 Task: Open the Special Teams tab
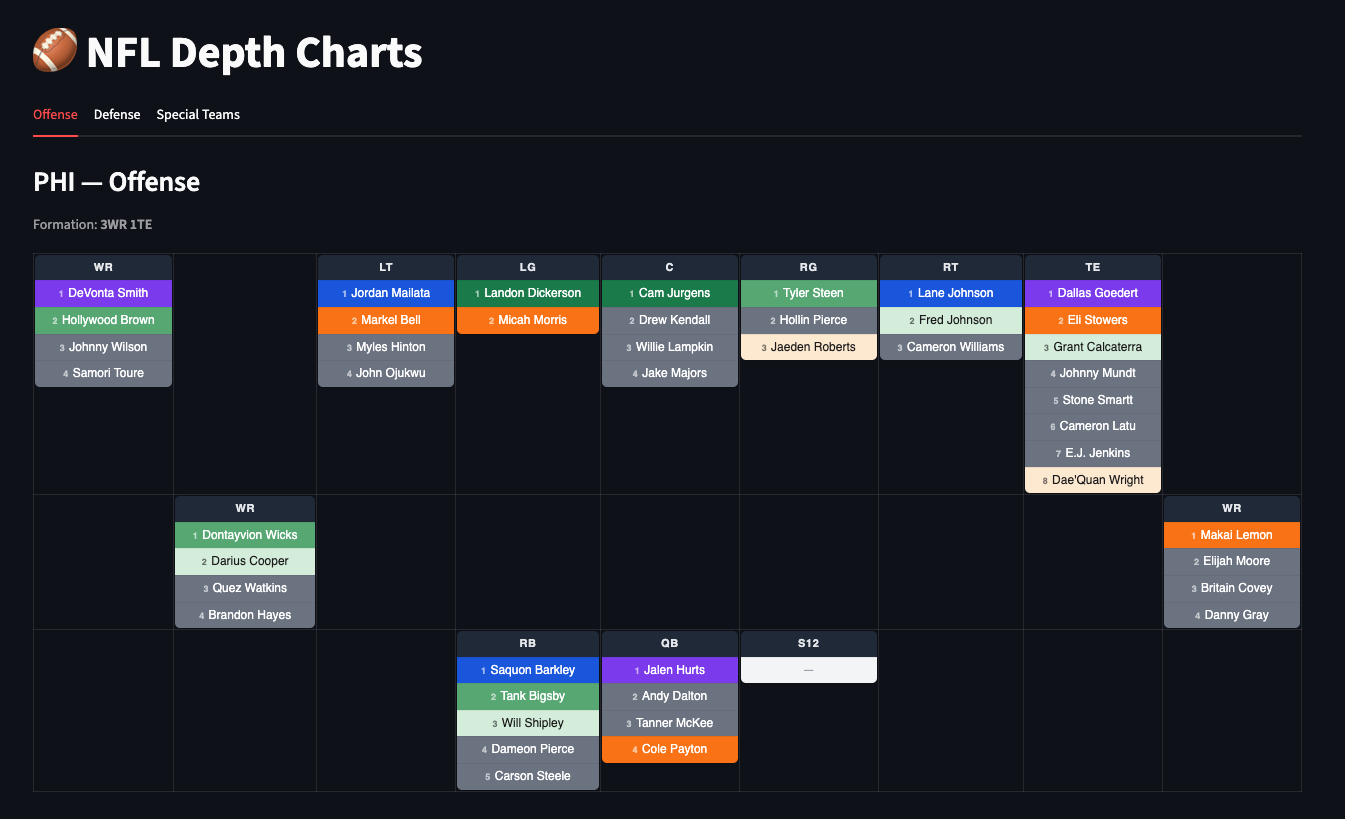[x=198, y=114]
